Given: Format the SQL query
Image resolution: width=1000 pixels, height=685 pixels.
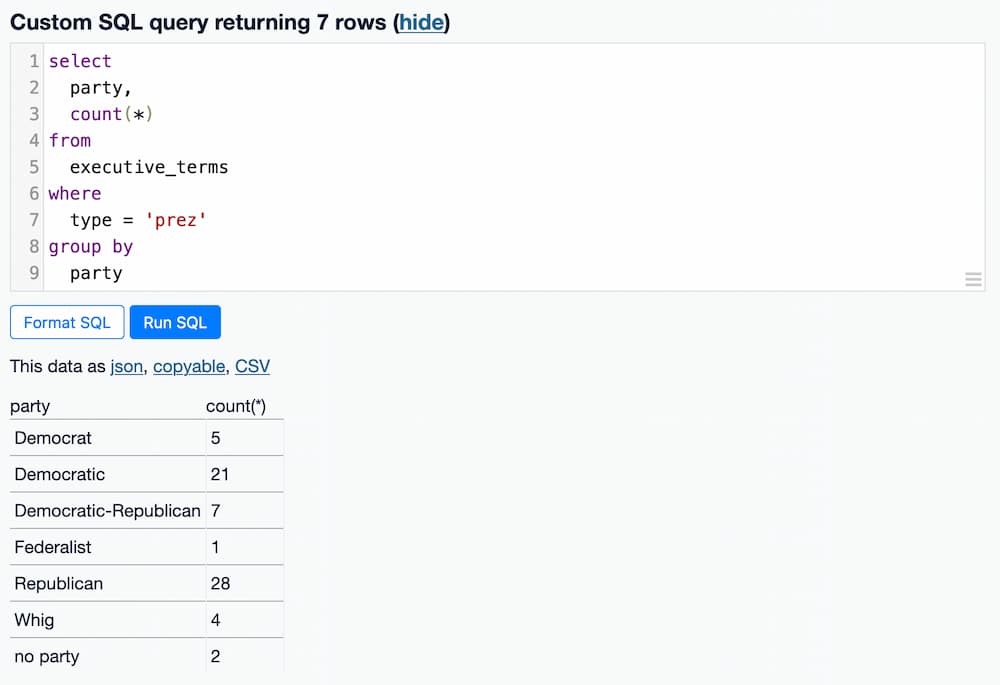Looking at the screenshot, I should tap(67, 322).
